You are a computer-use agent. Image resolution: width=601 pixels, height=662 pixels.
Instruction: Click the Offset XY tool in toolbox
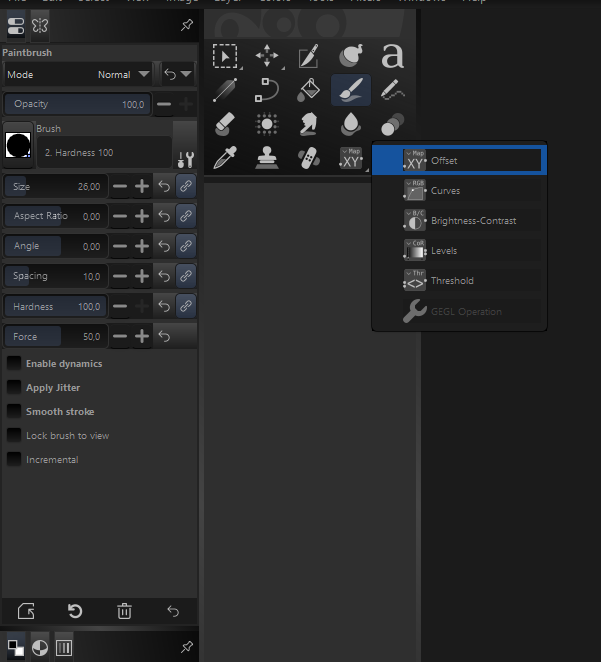coord(351,158)
